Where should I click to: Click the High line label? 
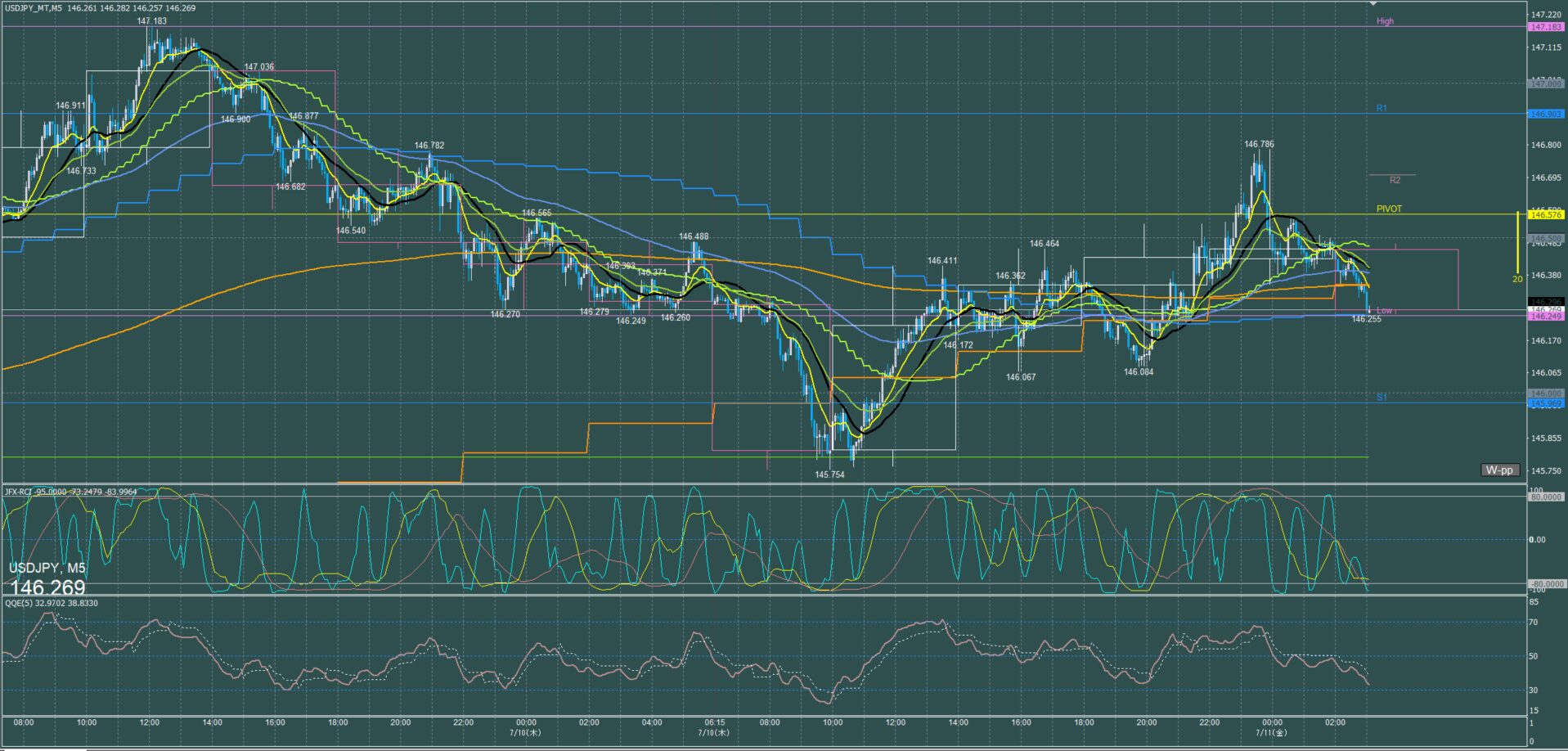tap(1385, 21)
